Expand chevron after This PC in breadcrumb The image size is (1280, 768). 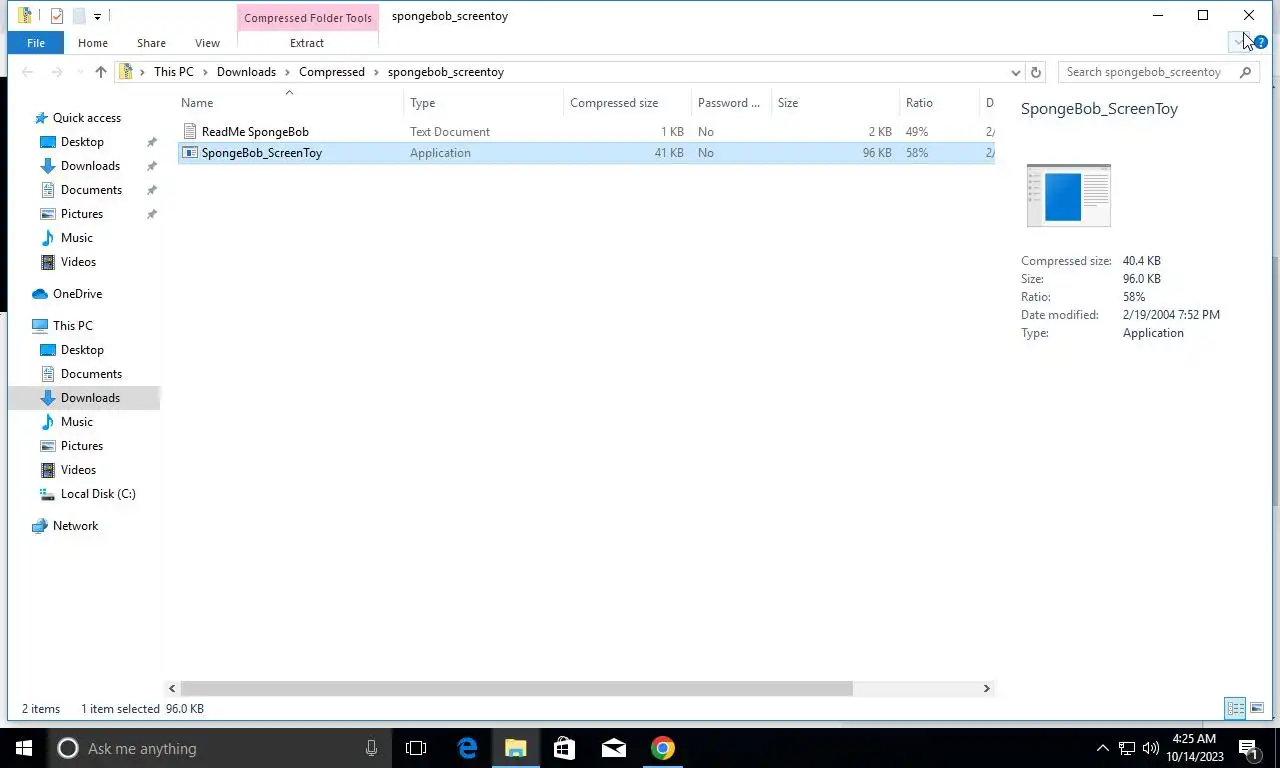pyautogui.click(x=205, y=72)
